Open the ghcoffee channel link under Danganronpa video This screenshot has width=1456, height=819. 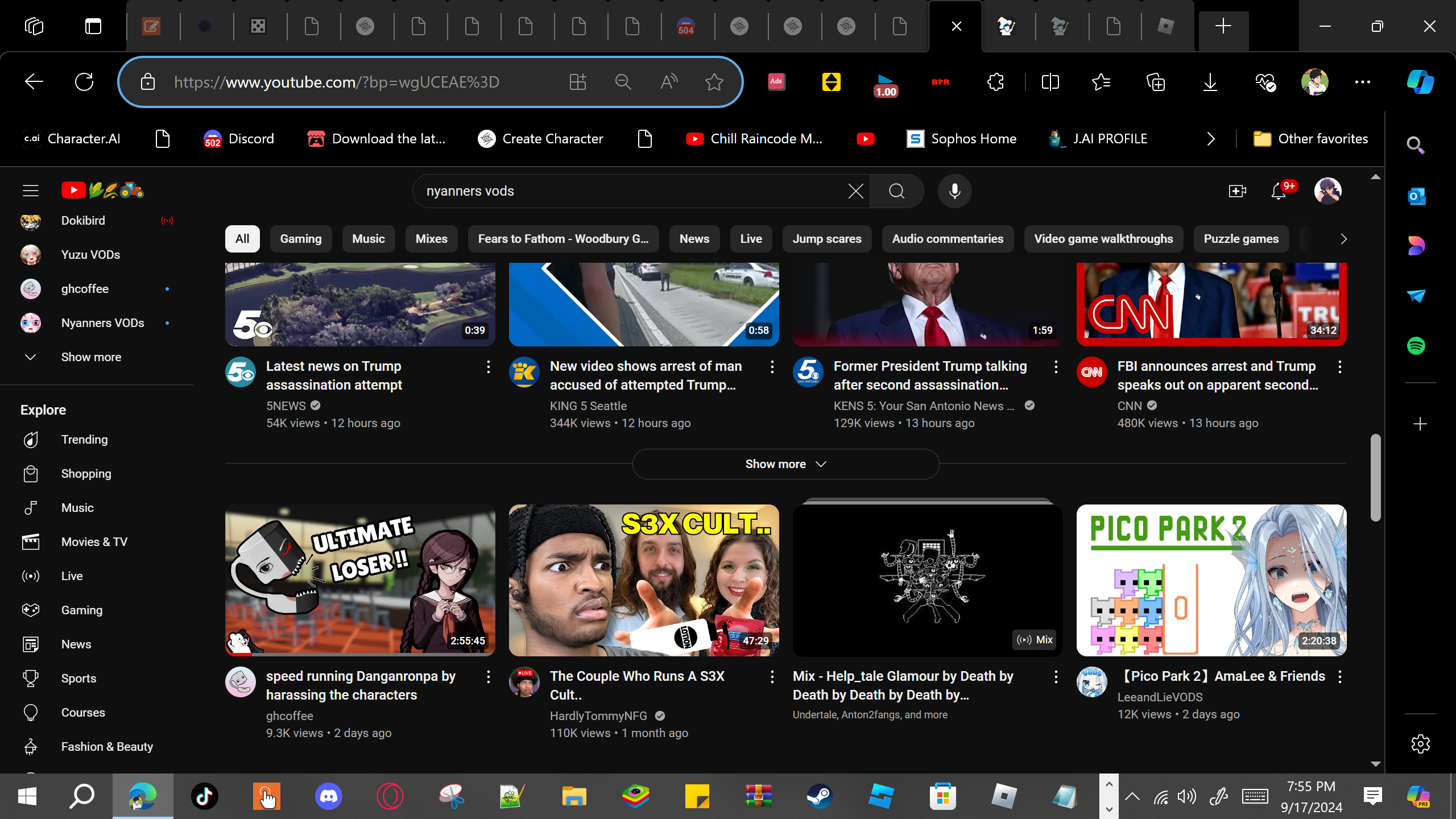tap(289, 715)
